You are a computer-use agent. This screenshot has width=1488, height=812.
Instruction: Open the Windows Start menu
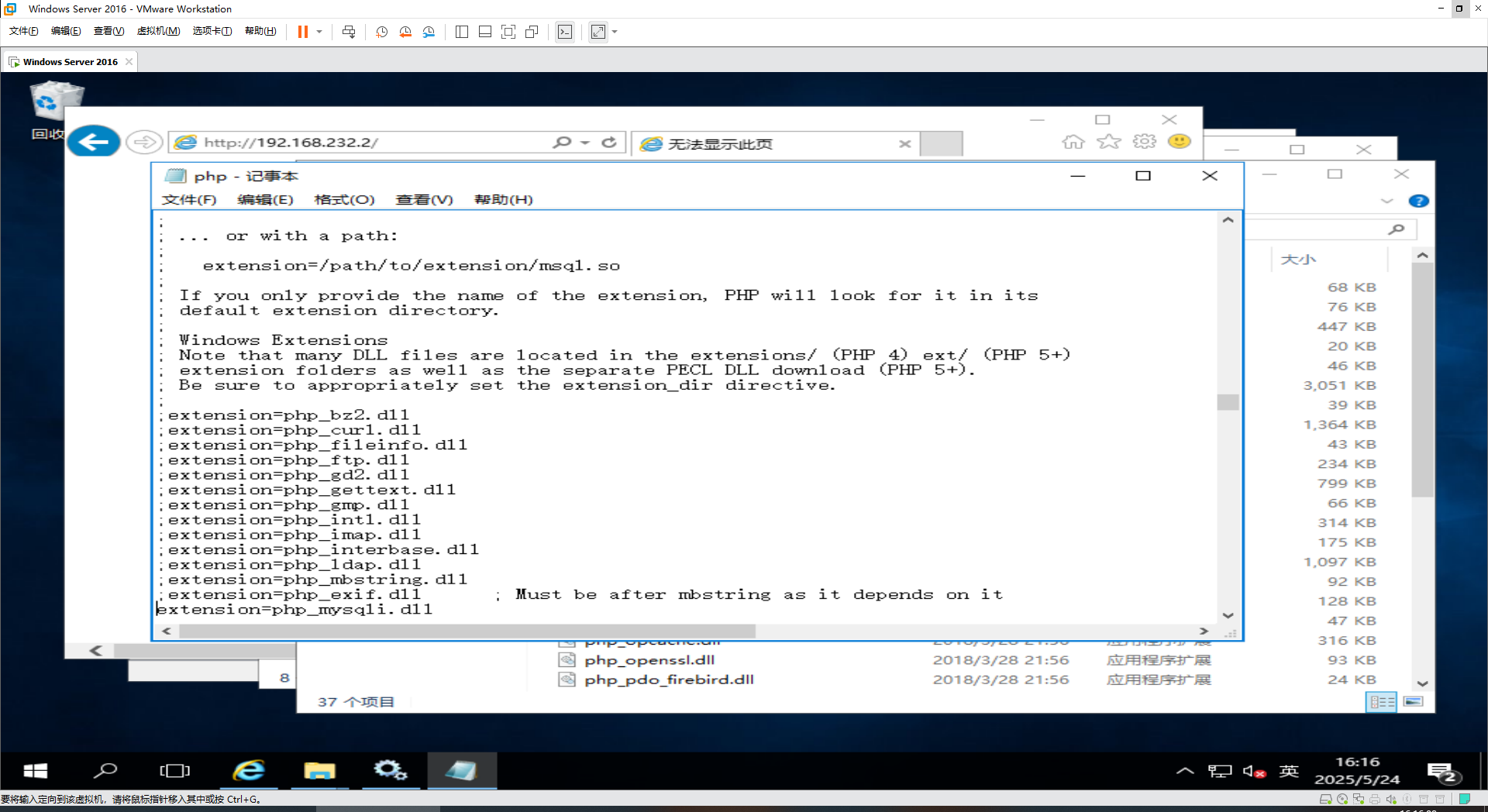(x=36, y=771)
